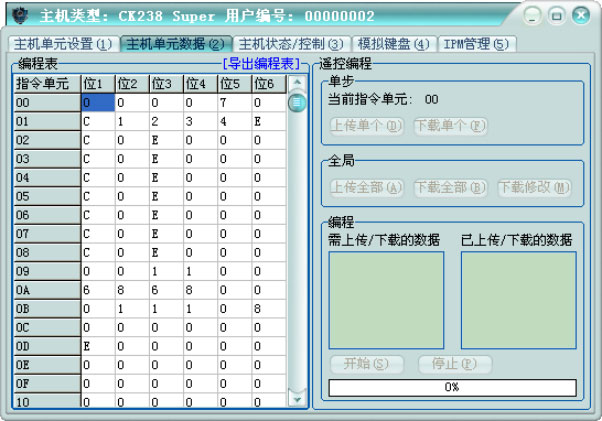Select the IPM管理 (5) tab
The height and width of the screenshot is (421, 602).
coord(475,44)
